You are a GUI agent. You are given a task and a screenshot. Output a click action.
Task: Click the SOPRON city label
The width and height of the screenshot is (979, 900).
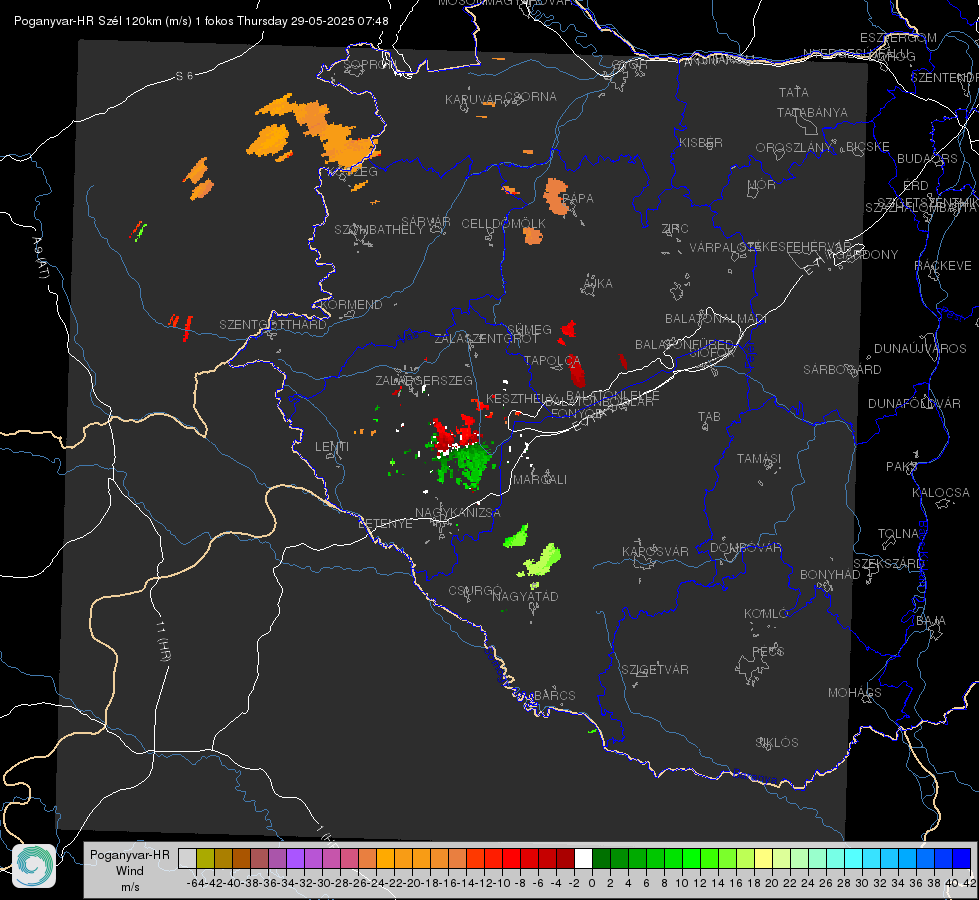click(370, 64)
